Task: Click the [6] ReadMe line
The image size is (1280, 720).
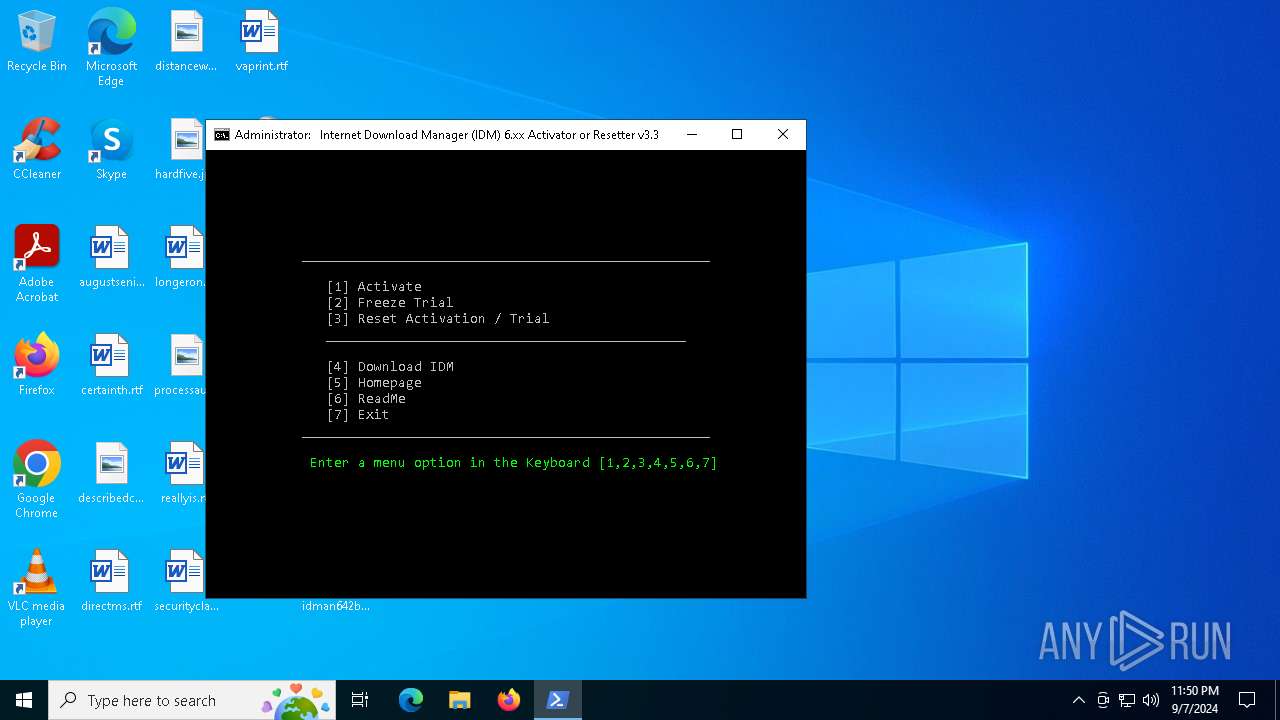Action: coord(366,399)
